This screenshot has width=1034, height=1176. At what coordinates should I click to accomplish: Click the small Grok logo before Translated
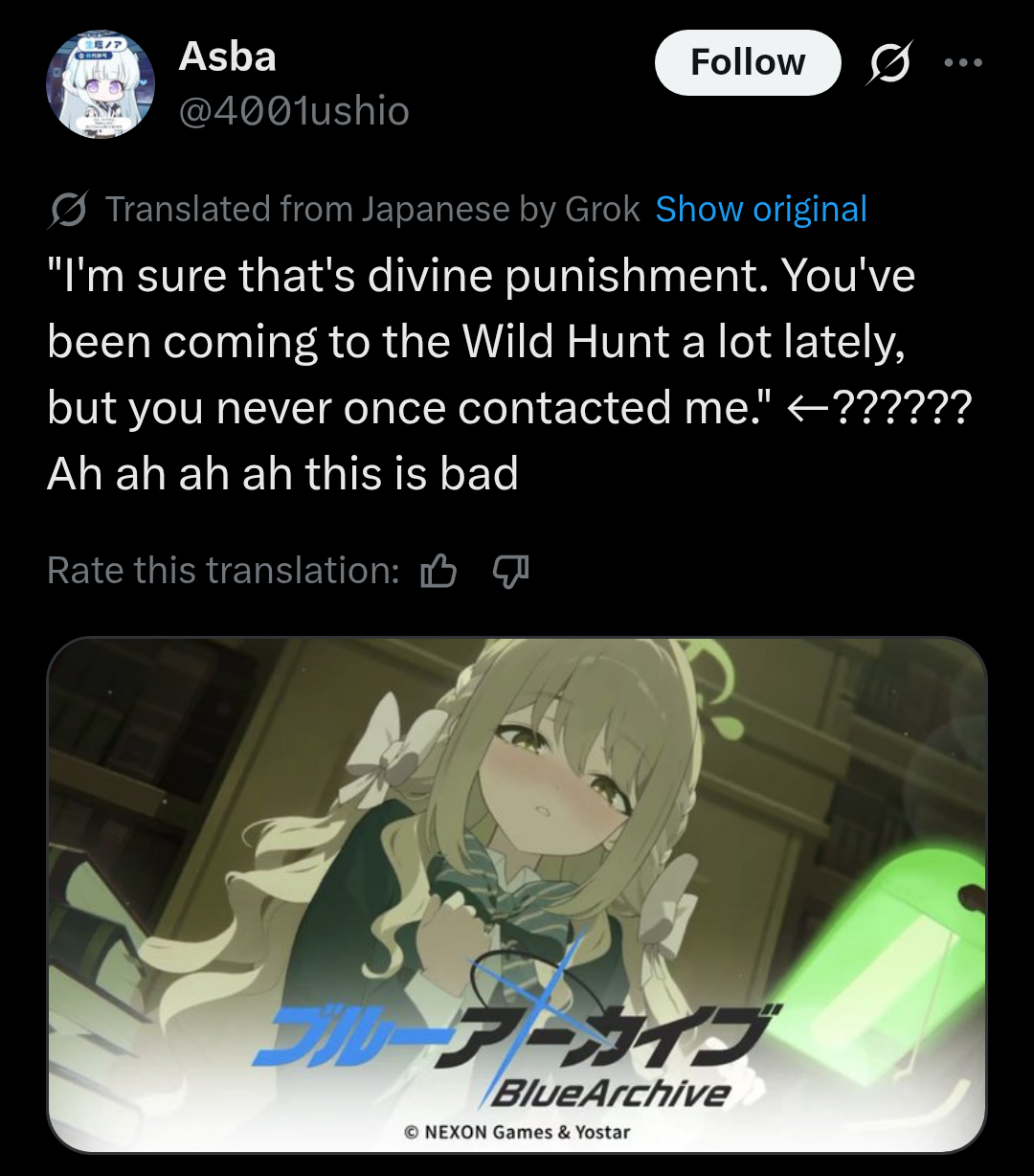click(x=69, y=210)
